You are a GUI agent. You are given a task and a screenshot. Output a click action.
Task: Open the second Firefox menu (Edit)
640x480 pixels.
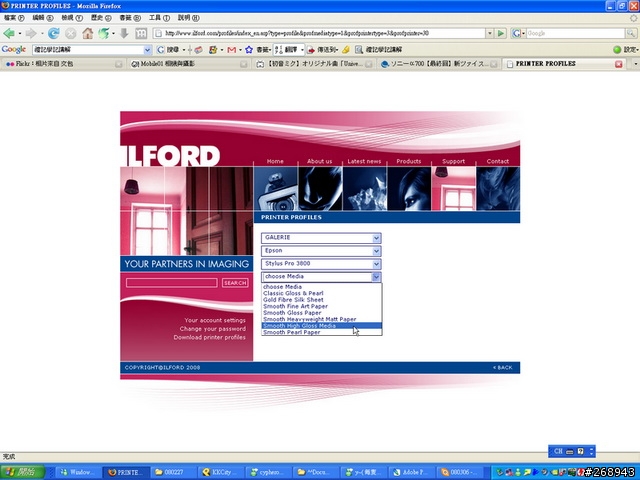pos(43,18)
